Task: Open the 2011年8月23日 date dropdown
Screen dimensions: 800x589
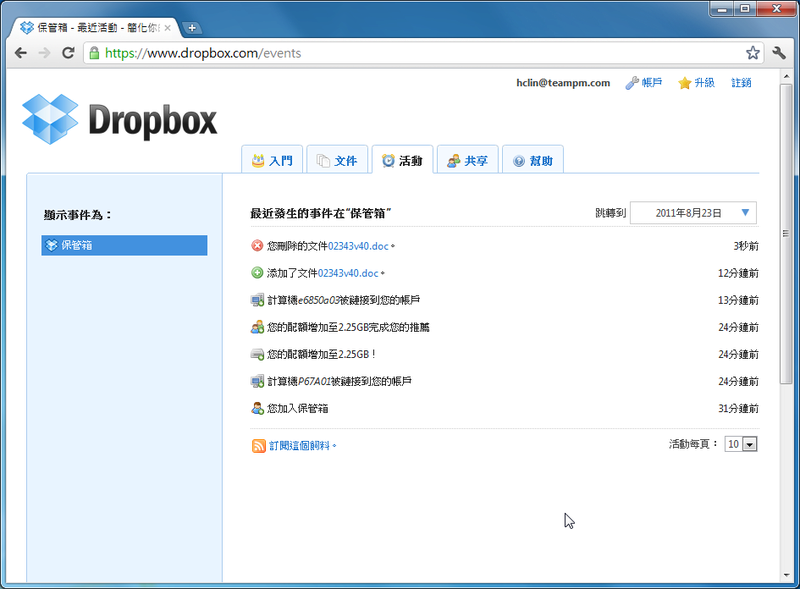Action: pyautogui.click(x=693, y=213)
